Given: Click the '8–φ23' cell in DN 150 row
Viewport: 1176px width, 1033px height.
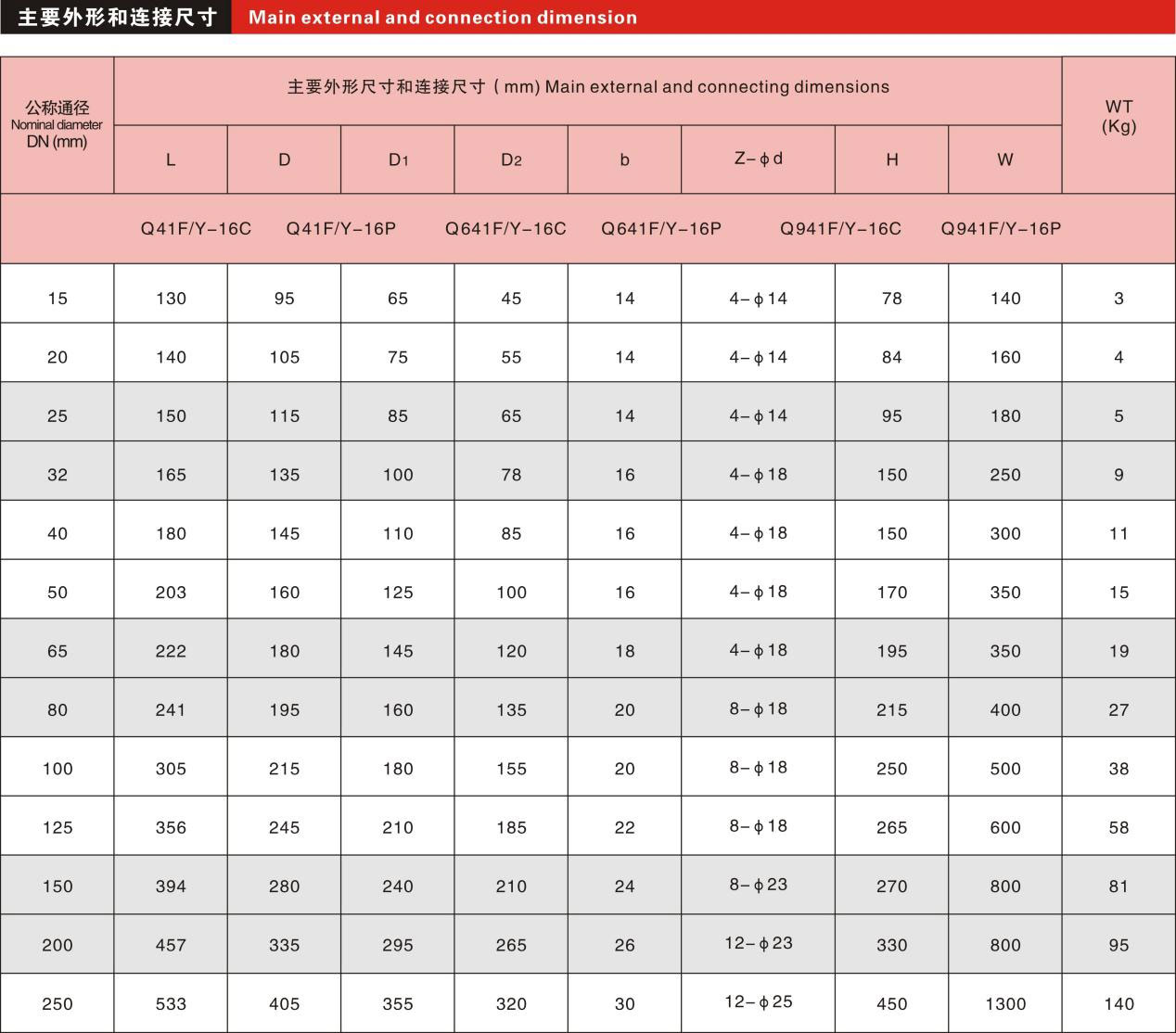Looking at the screenshot, I should 758,885.
